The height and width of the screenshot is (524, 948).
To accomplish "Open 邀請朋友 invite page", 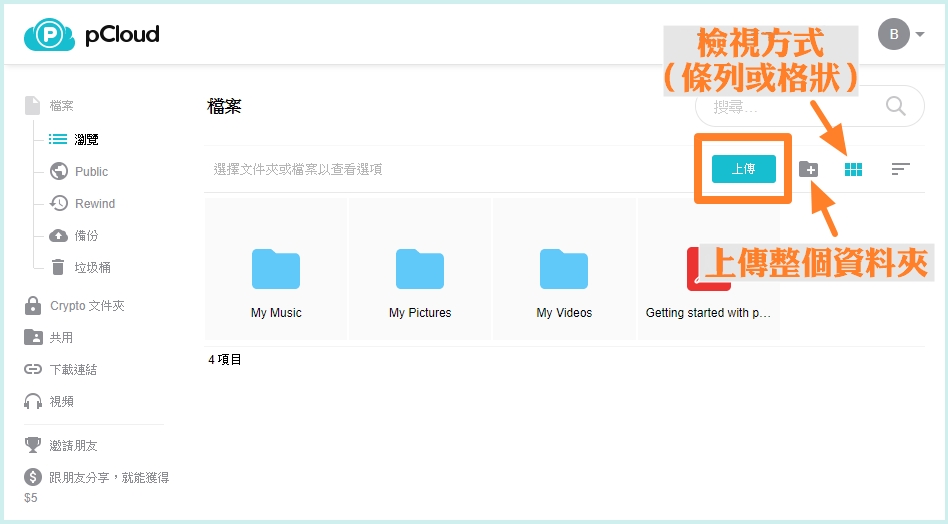I will pyautogui.click(x=73, y=446).
